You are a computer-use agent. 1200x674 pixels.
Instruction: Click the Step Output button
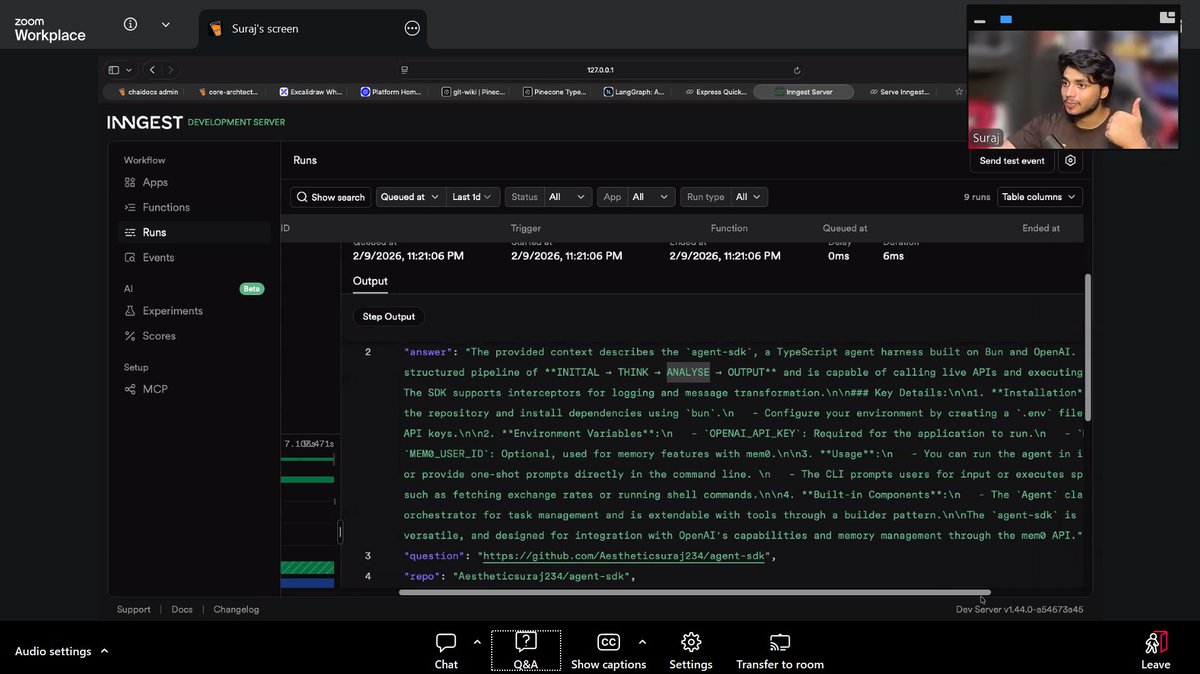388,316
